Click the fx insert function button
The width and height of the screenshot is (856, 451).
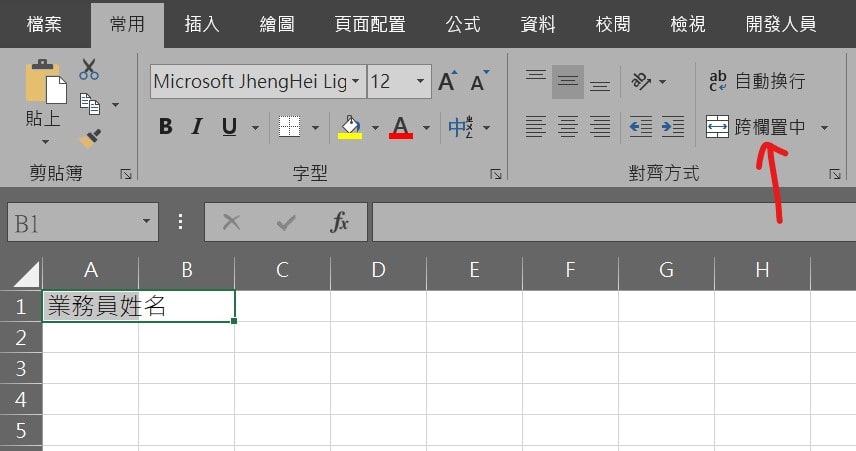point(339,222)
